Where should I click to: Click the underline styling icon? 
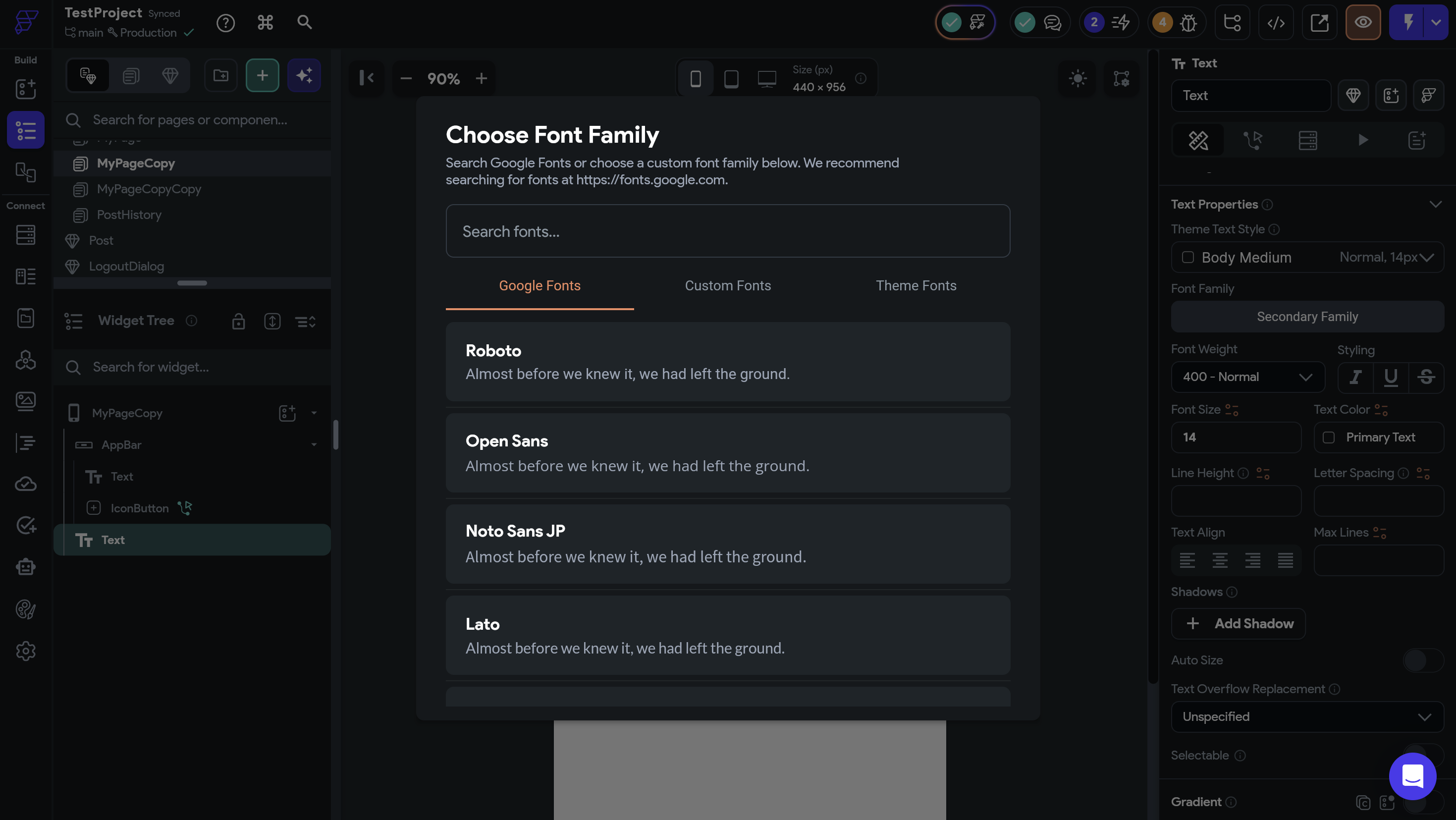[x=1391, y=377]
